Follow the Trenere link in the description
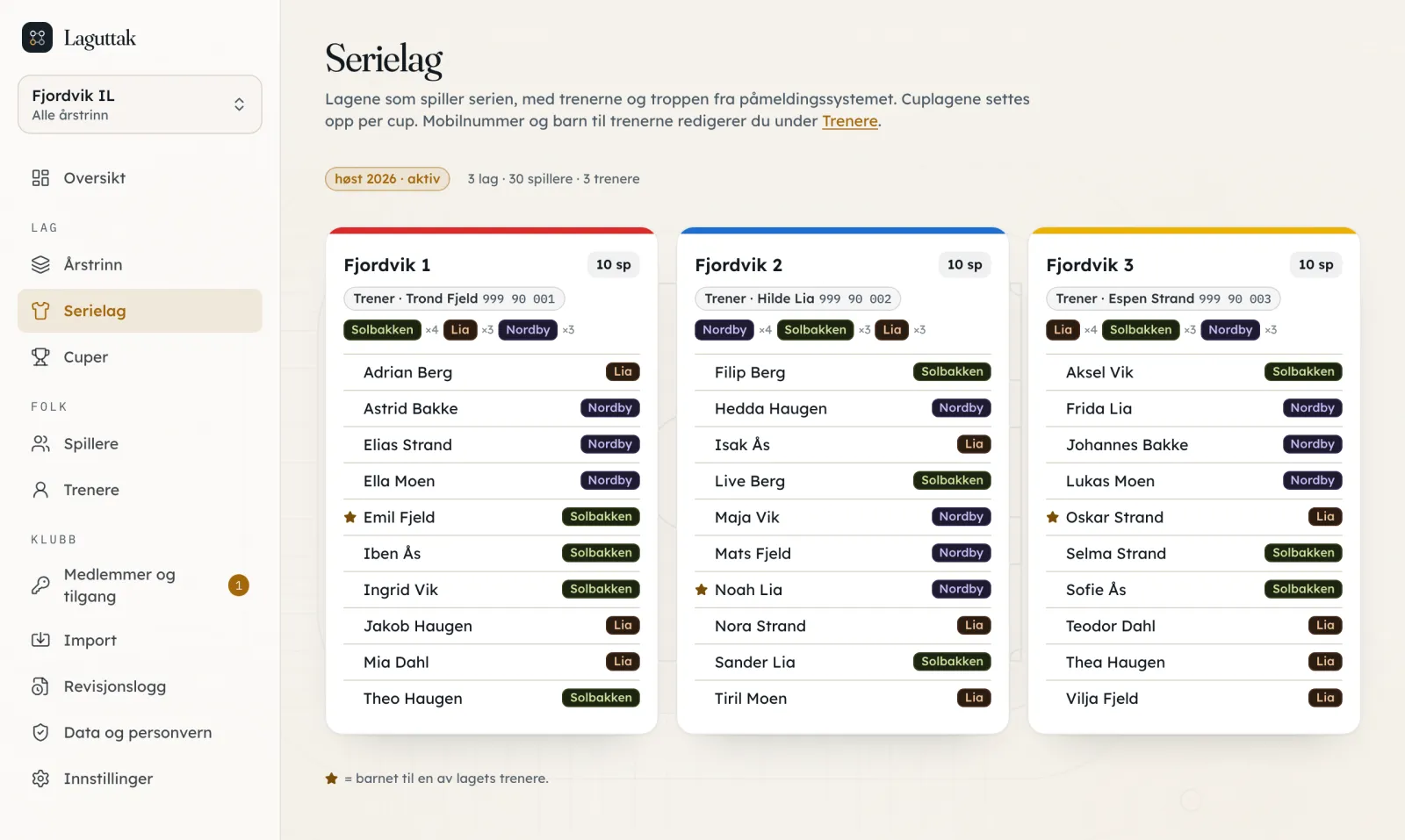Screen dimensions: 1405x840 click(x=849, y=121)
